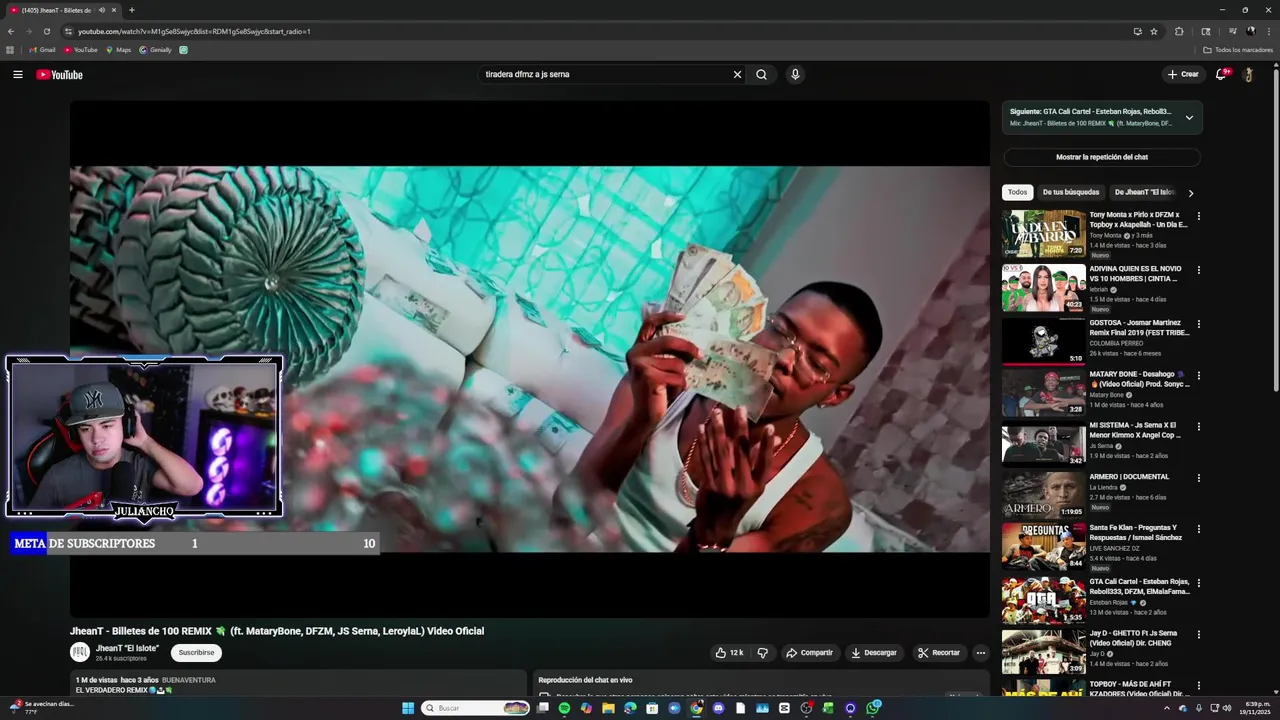
Task: Open options menu for Tony Monta video
Action: coord(1199,216)
